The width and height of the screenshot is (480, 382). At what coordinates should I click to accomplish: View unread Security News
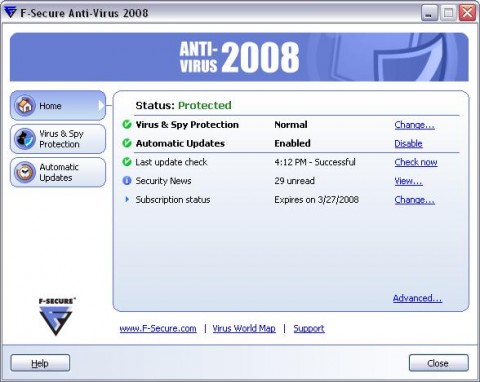coord(408,181)
